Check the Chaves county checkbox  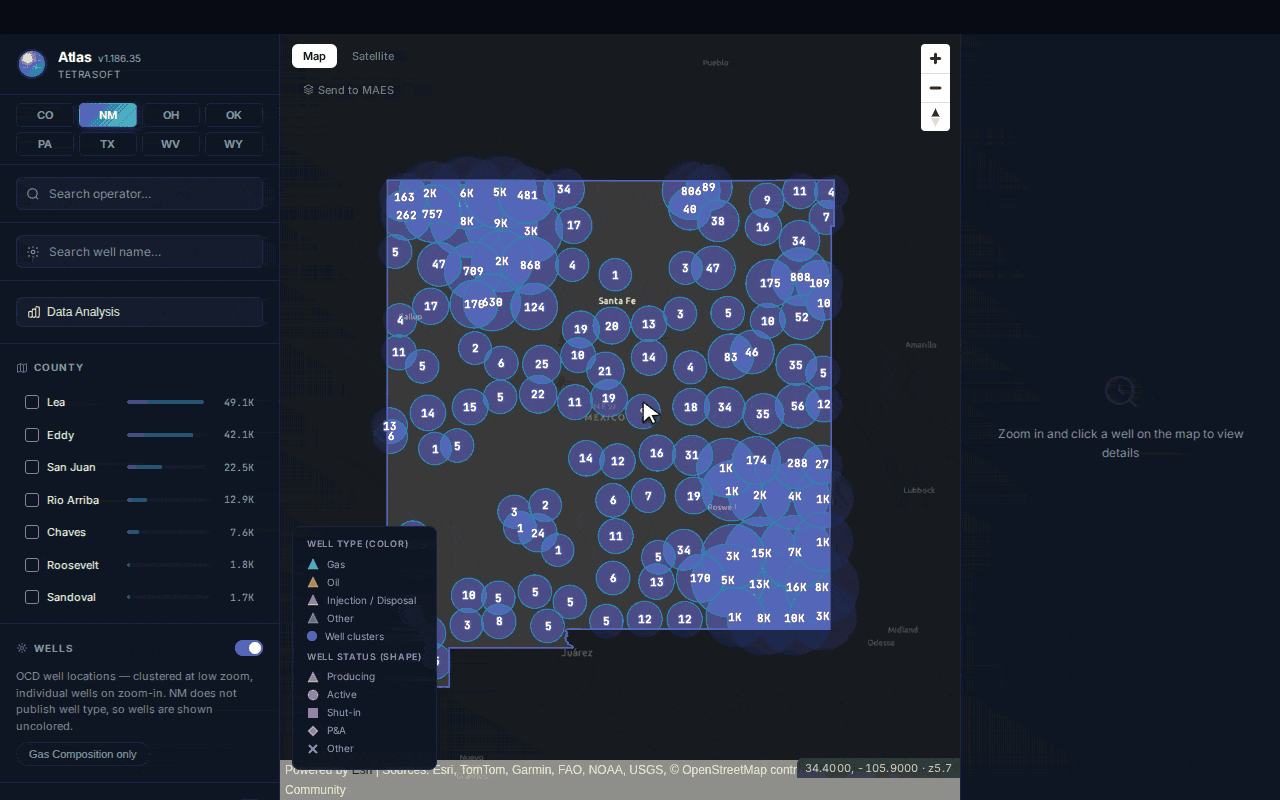(x=32, y=532)
